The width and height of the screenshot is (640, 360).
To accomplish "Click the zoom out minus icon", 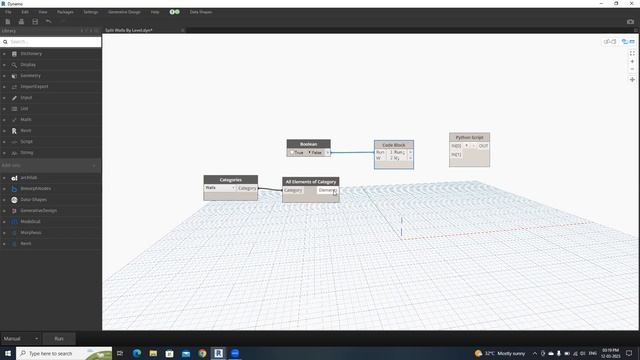I will 632,69.
